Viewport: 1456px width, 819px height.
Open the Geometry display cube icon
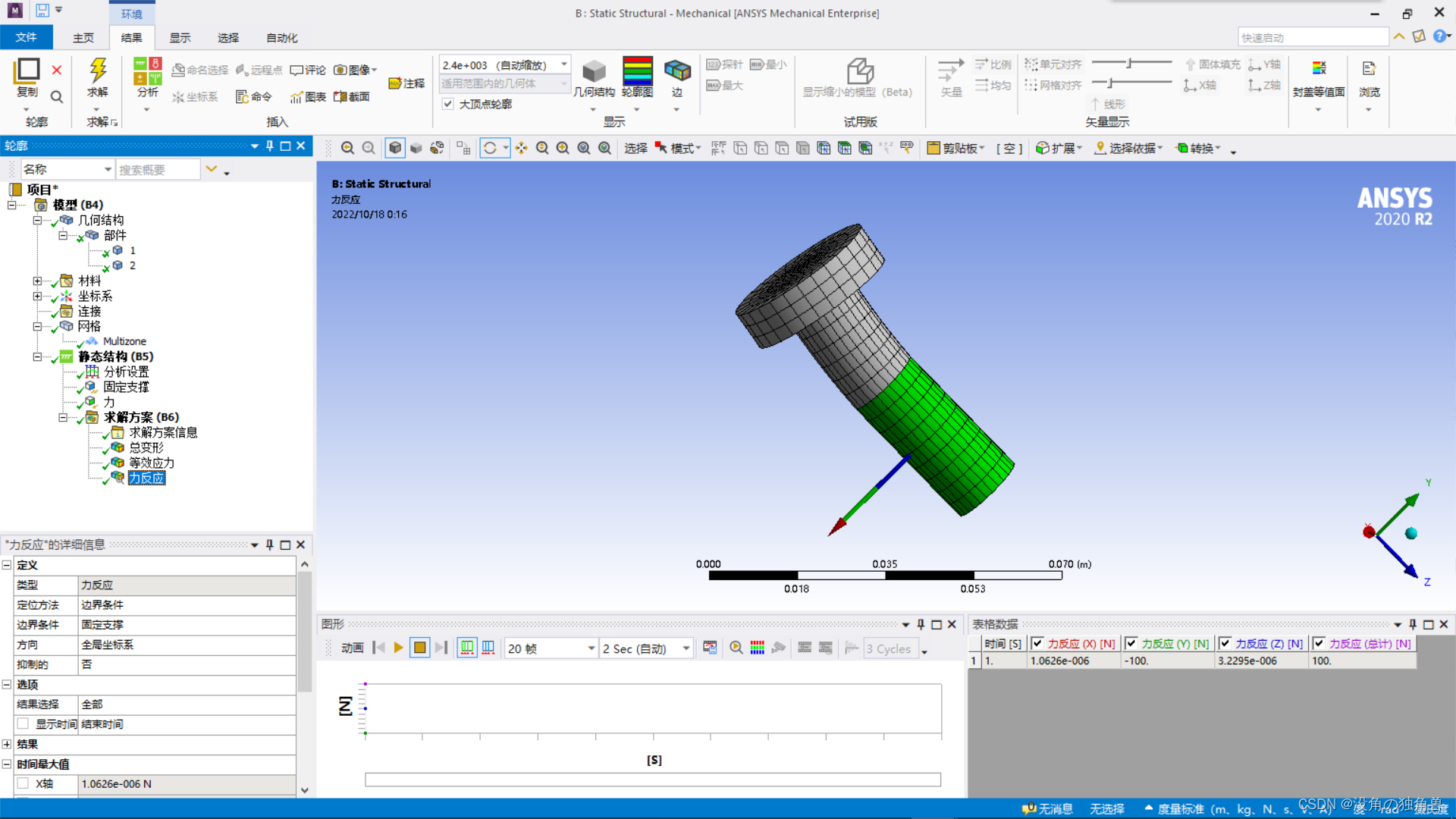pos(594,72)
